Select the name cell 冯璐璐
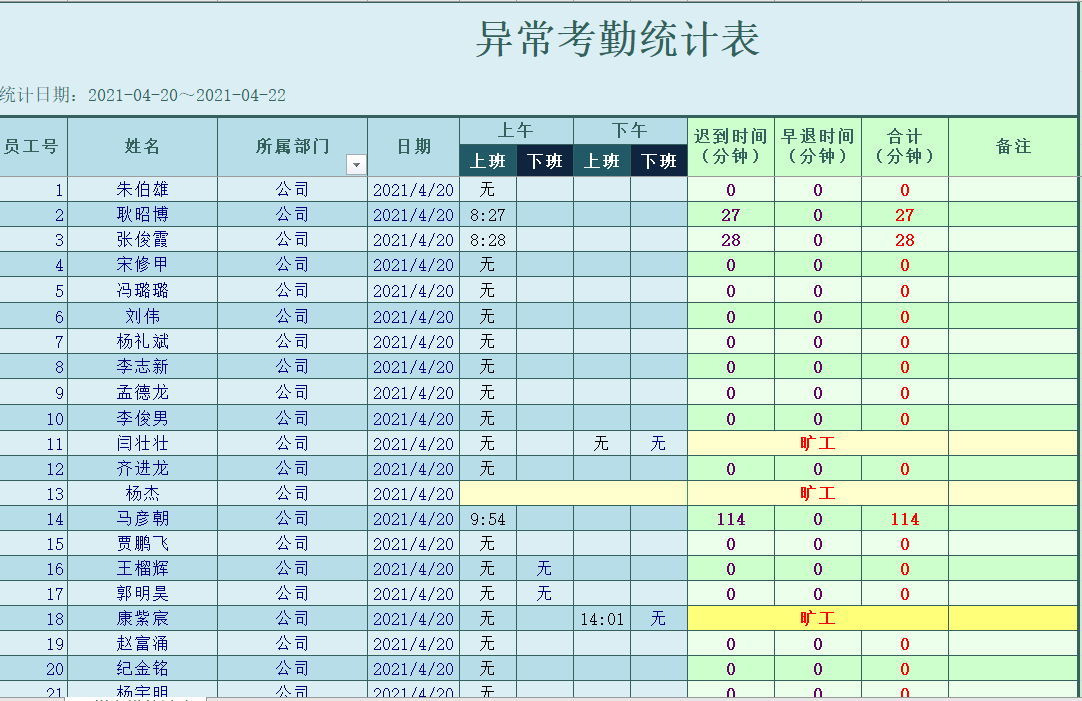 [x=143, y=290]
